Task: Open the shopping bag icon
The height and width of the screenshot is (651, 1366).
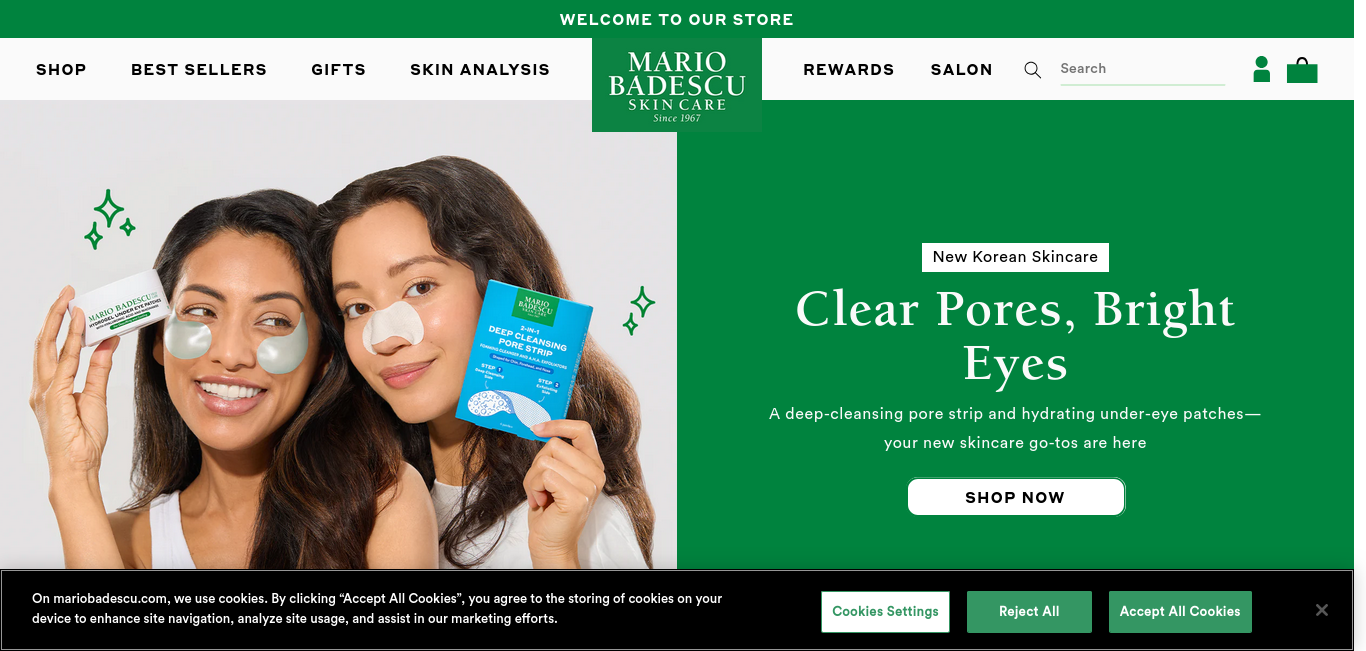Action: pos(1302,70)
